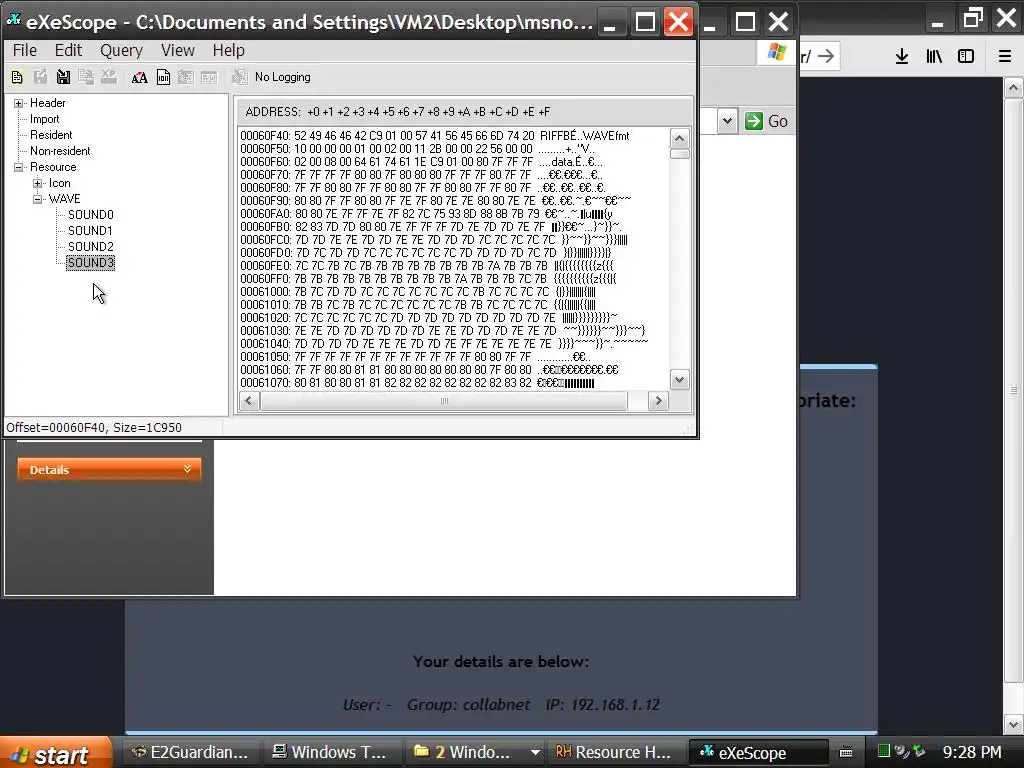
Task: Click the binary view icon labeled IOII
Action: click(163, 78)
